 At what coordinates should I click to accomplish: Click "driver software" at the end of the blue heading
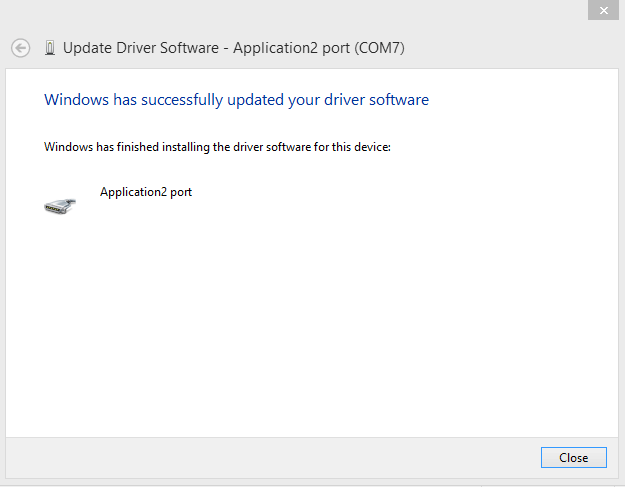click(x=376, y=100)
